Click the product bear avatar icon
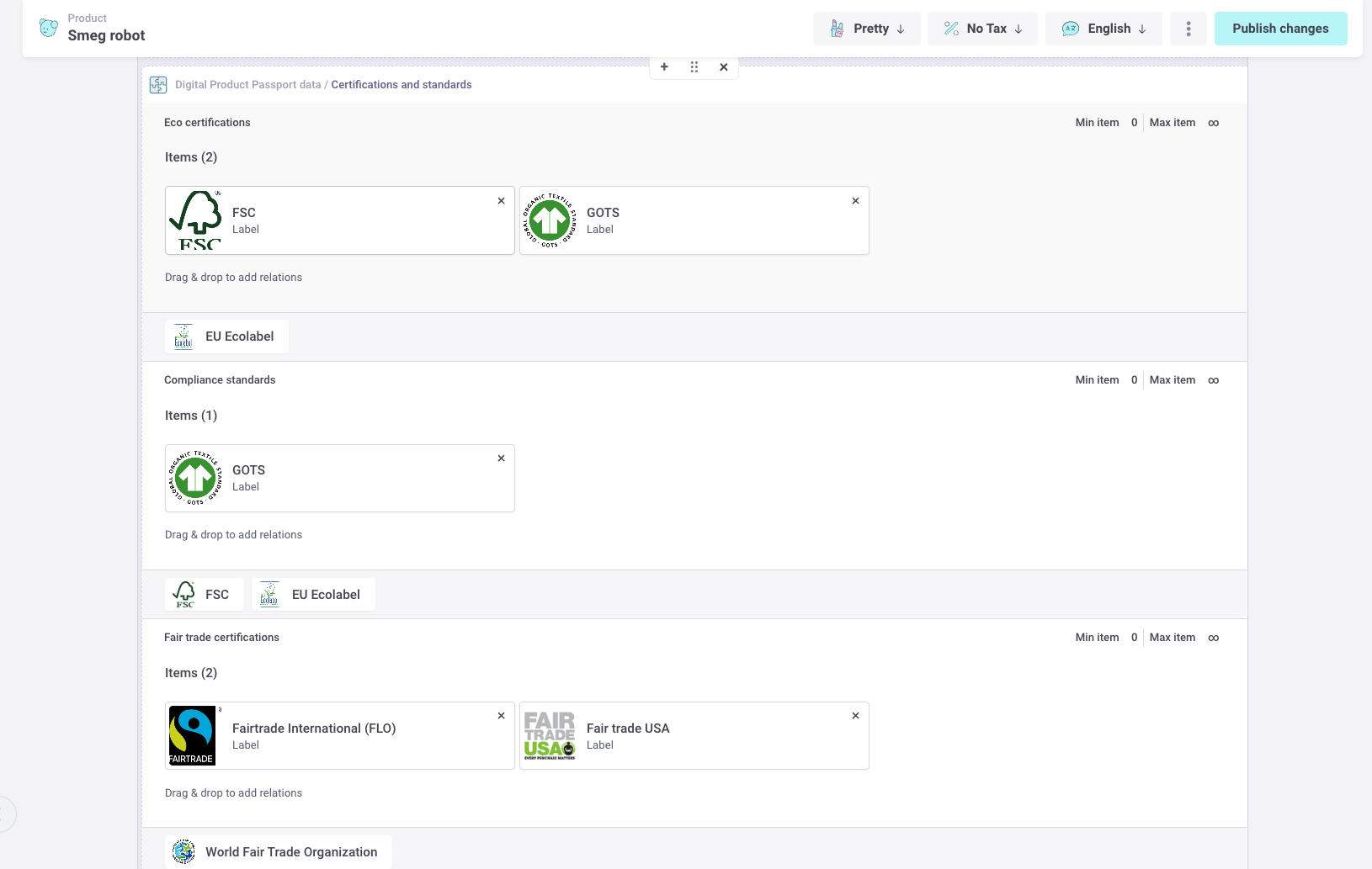Screen dimensions: 1372x869 pos(49,28)
